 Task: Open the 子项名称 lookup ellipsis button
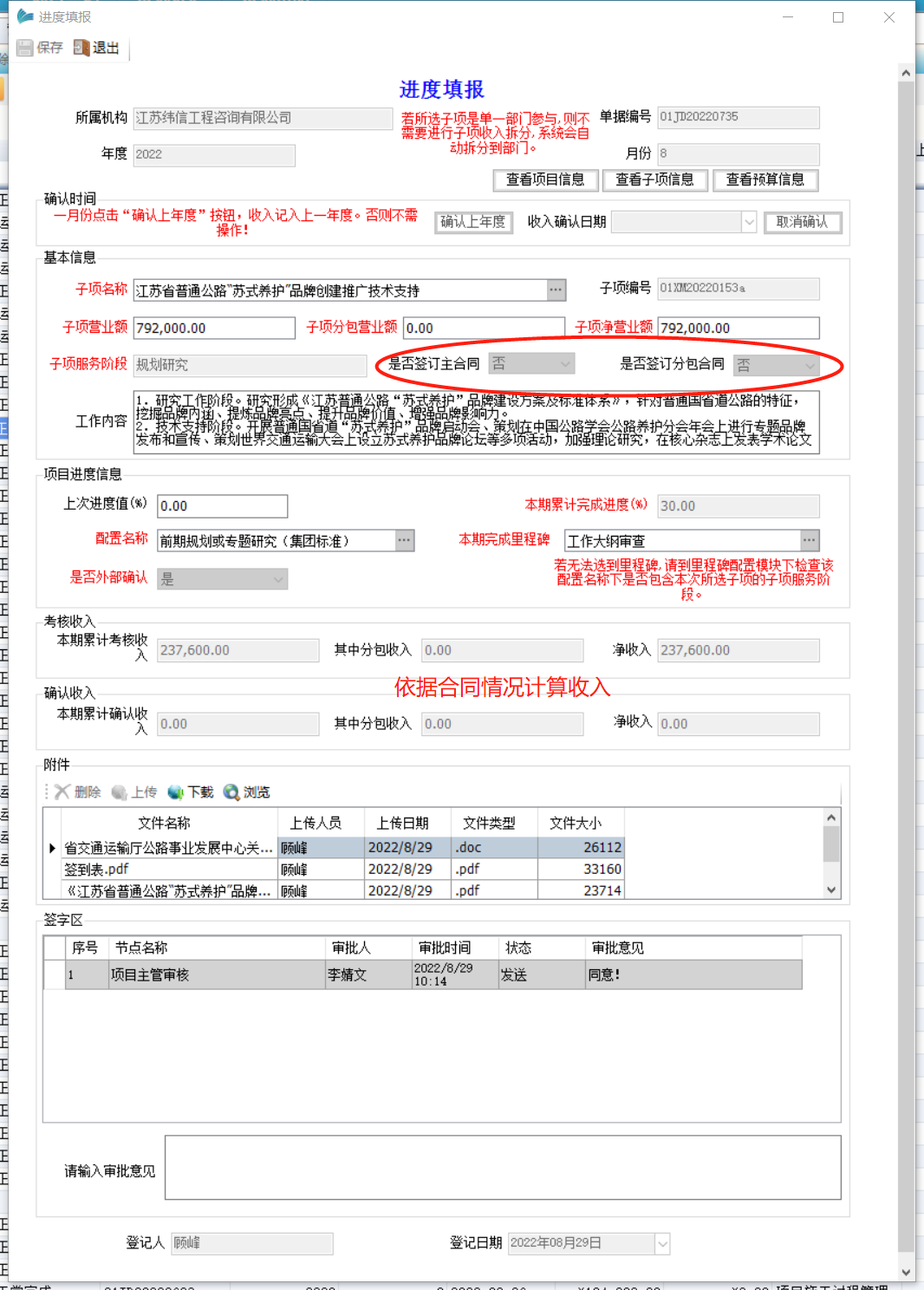[x=556, y=289]
